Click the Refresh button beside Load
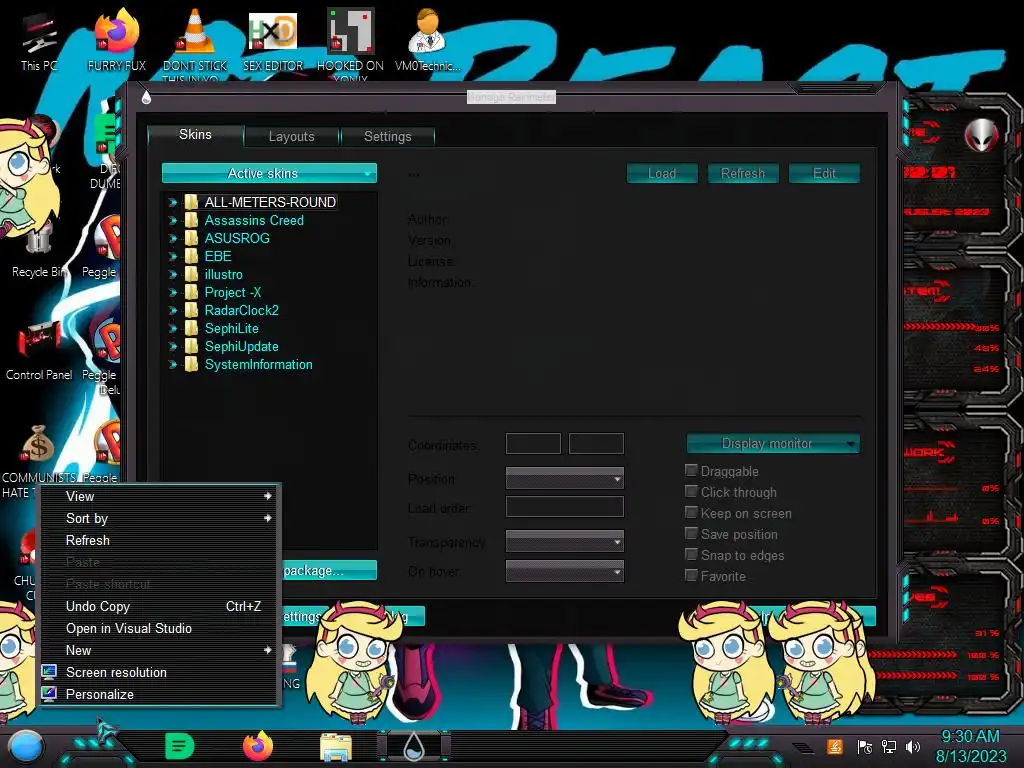 743,173
